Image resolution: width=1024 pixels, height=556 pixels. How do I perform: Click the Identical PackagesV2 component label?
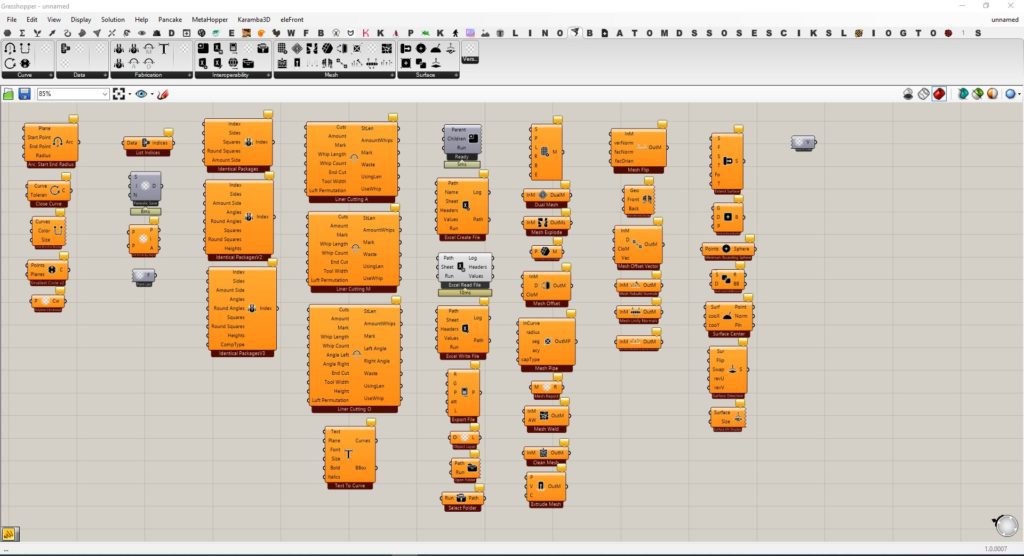pos(239,257)
